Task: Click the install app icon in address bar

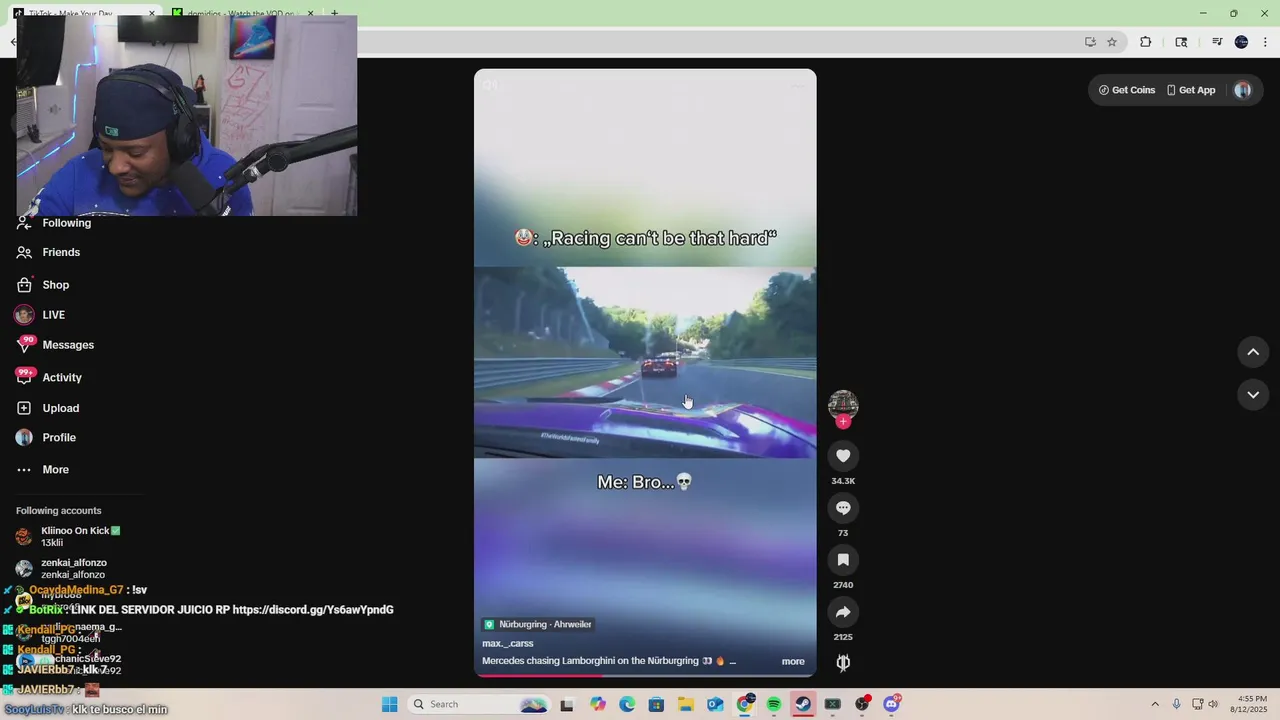Action: [x=1090, y=42]
